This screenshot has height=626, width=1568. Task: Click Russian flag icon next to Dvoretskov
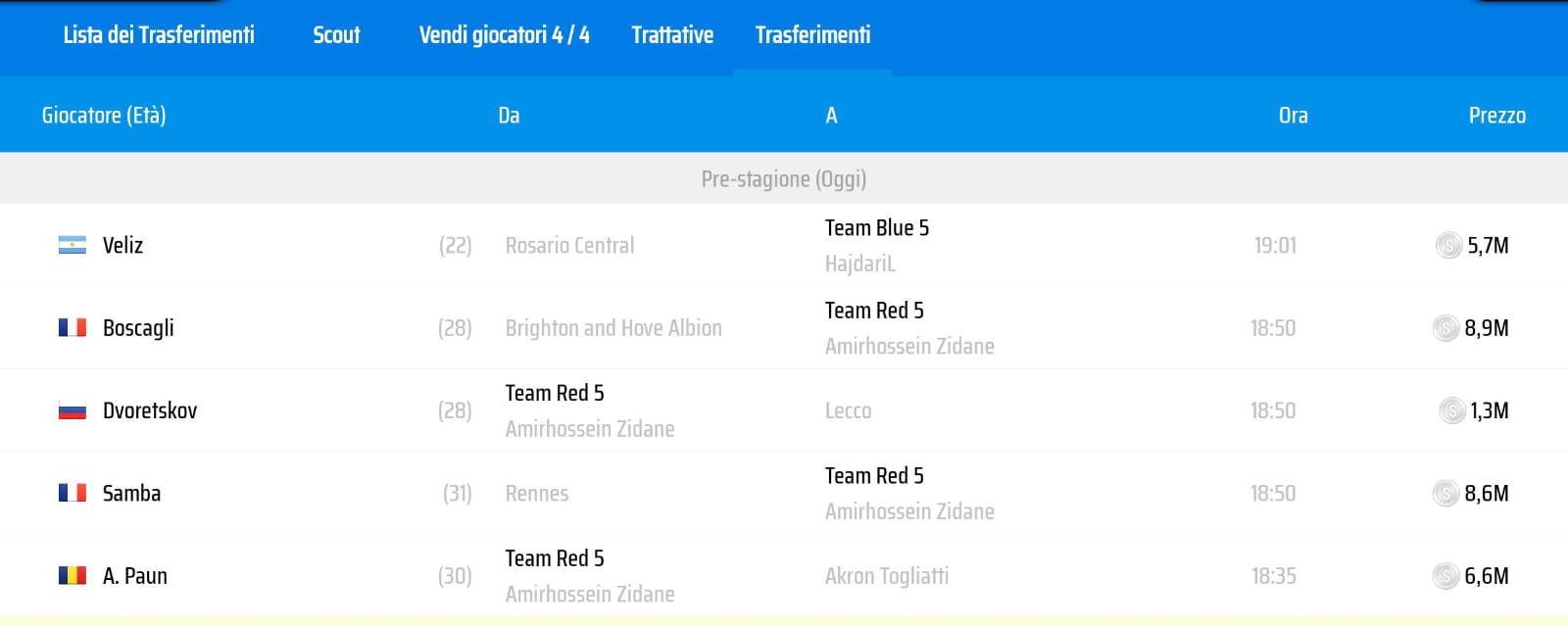(72, 410)
